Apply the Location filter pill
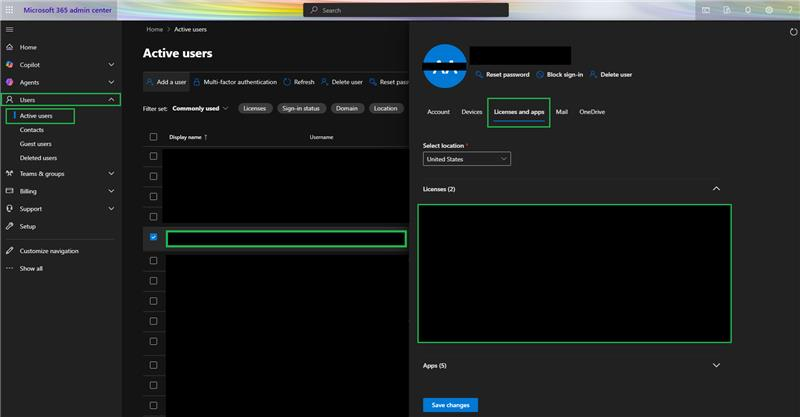This screenshot has width=800, height=417. pos(386,109)
